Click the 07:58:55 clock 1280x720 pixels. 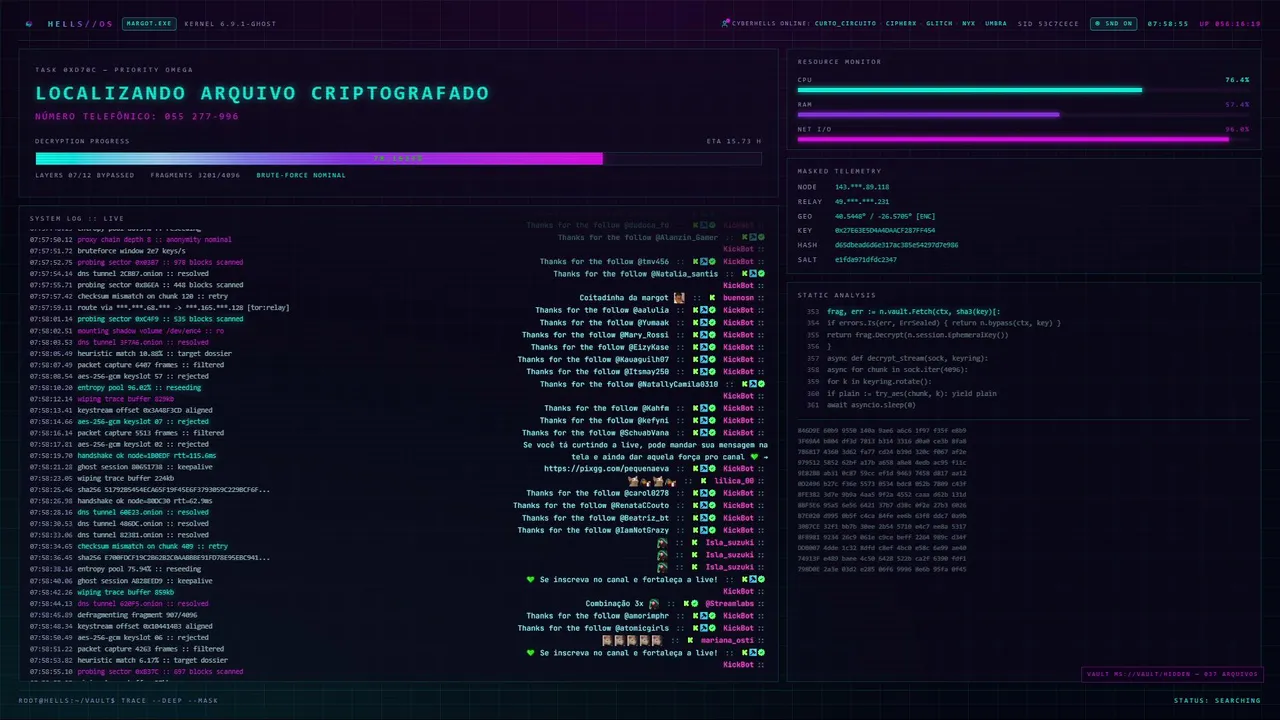(x=1168, y=23)
